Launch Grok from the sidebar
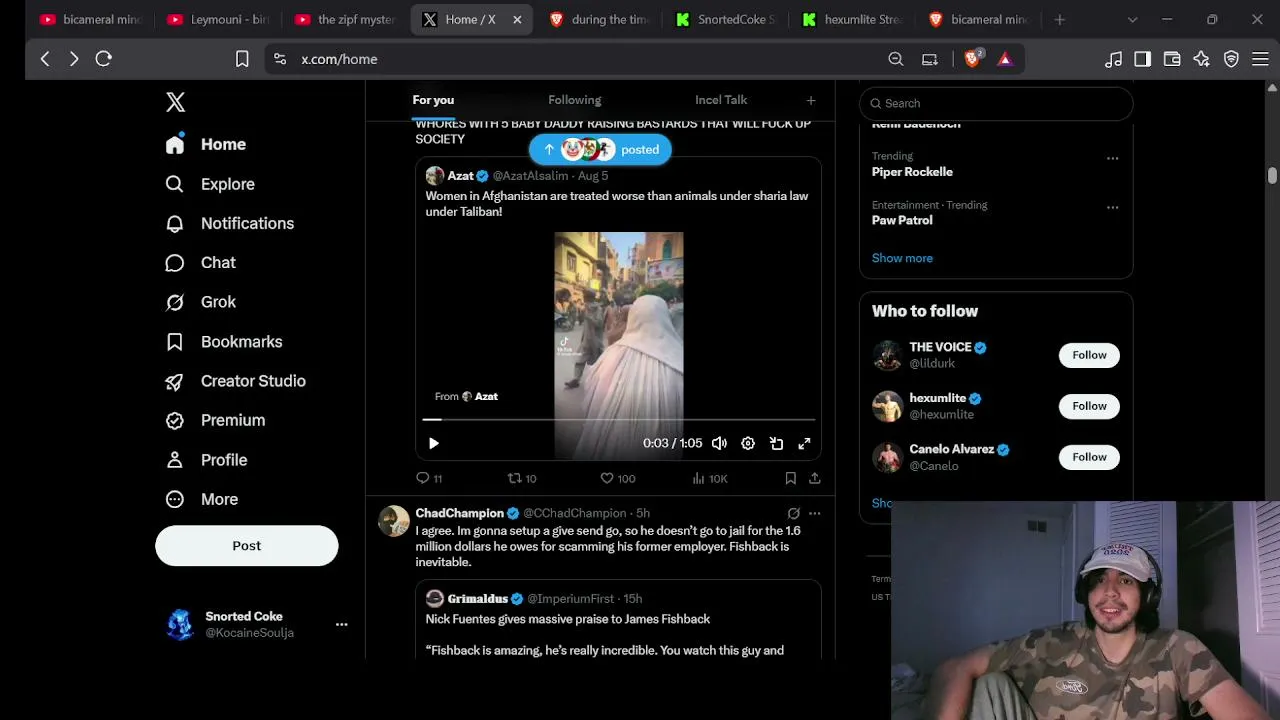This screenshot has width=1280, height=720. pyautogui.click(x=201, y=302)
